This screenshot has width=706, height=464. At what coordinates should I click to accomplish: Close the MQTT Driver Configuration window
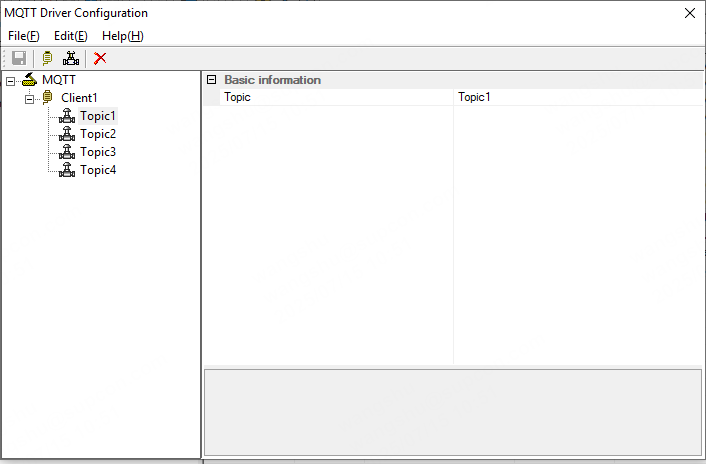pos(690,13)
